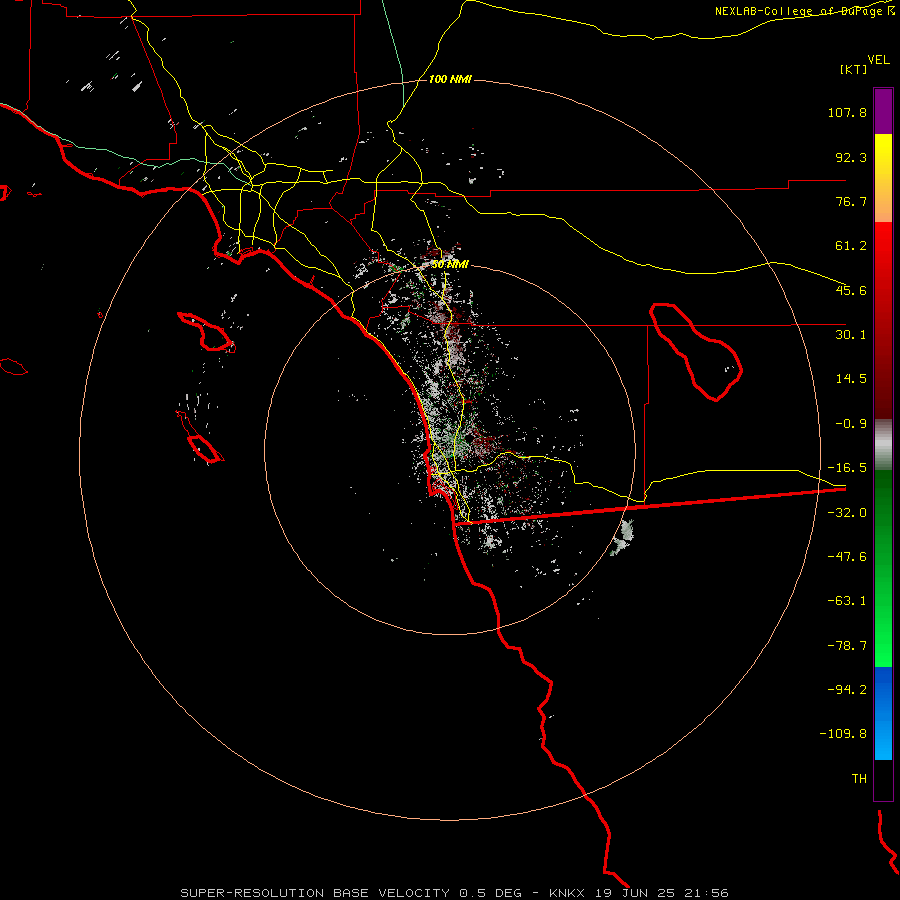The image size is (900, 900).
Task: Click the gray echo blob on 50 NMI ring
Action: (622, 538)
